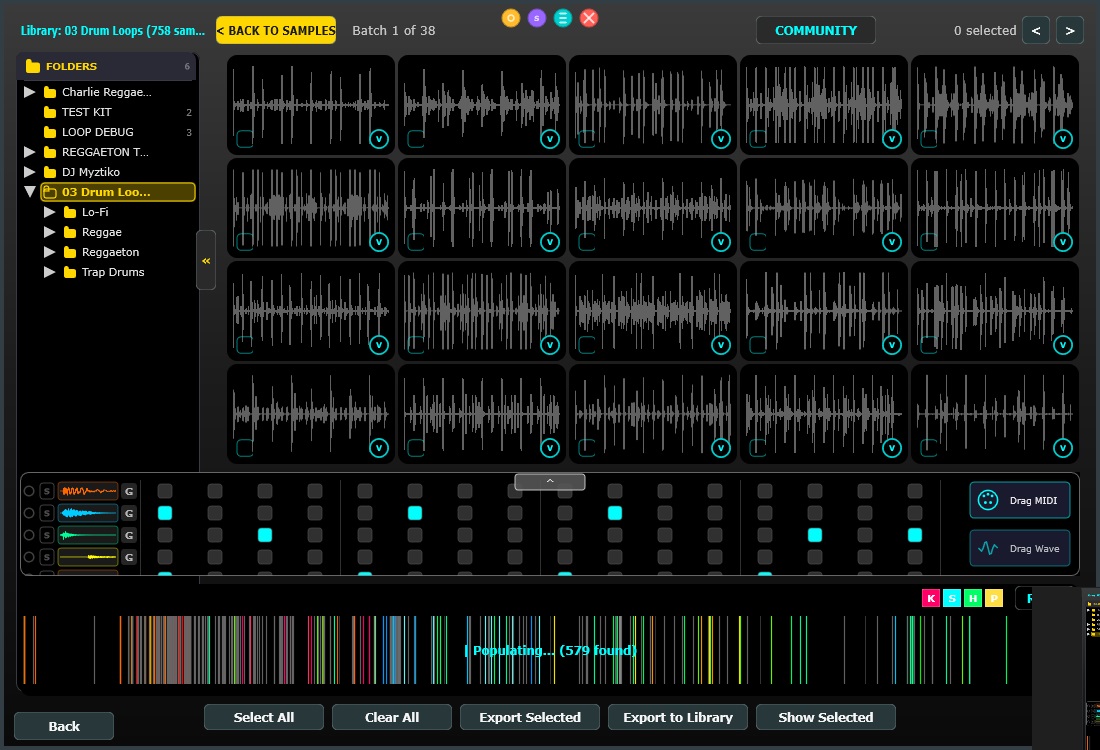Viewport: 1100px width, 750px height.
Task: Click the orange waveform sample slot
Action: [x=88, y=491]
